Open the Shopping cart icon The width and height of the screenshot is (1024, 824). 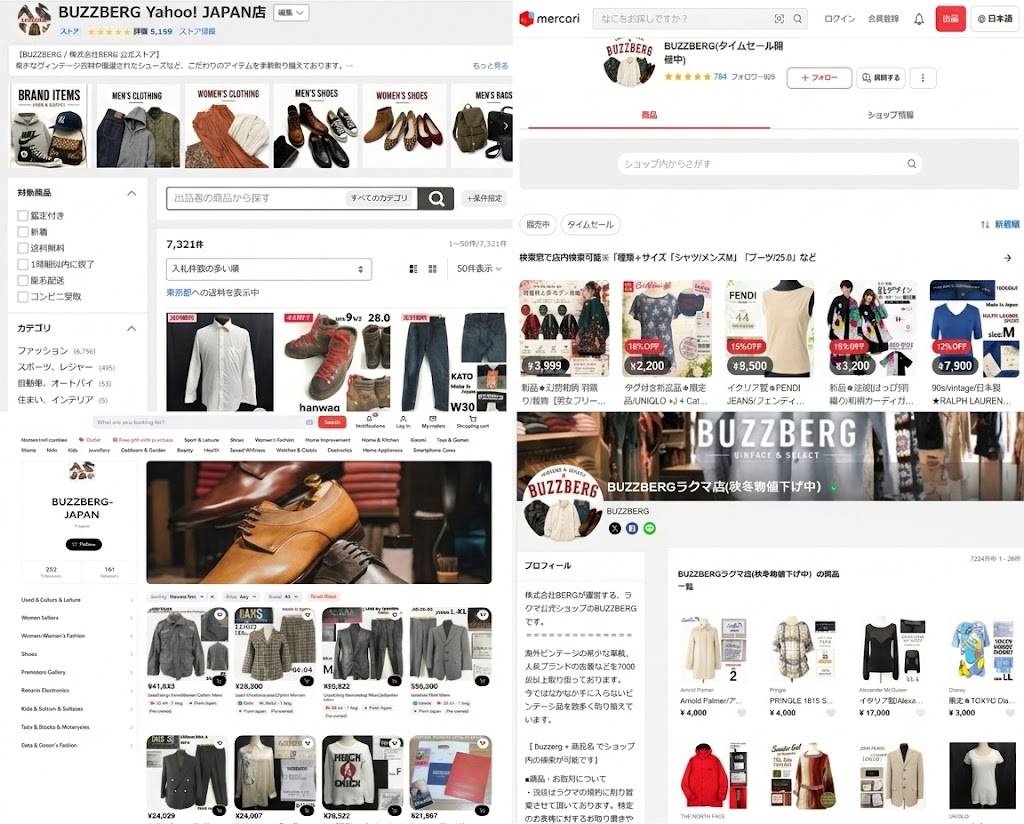[472, 421]
